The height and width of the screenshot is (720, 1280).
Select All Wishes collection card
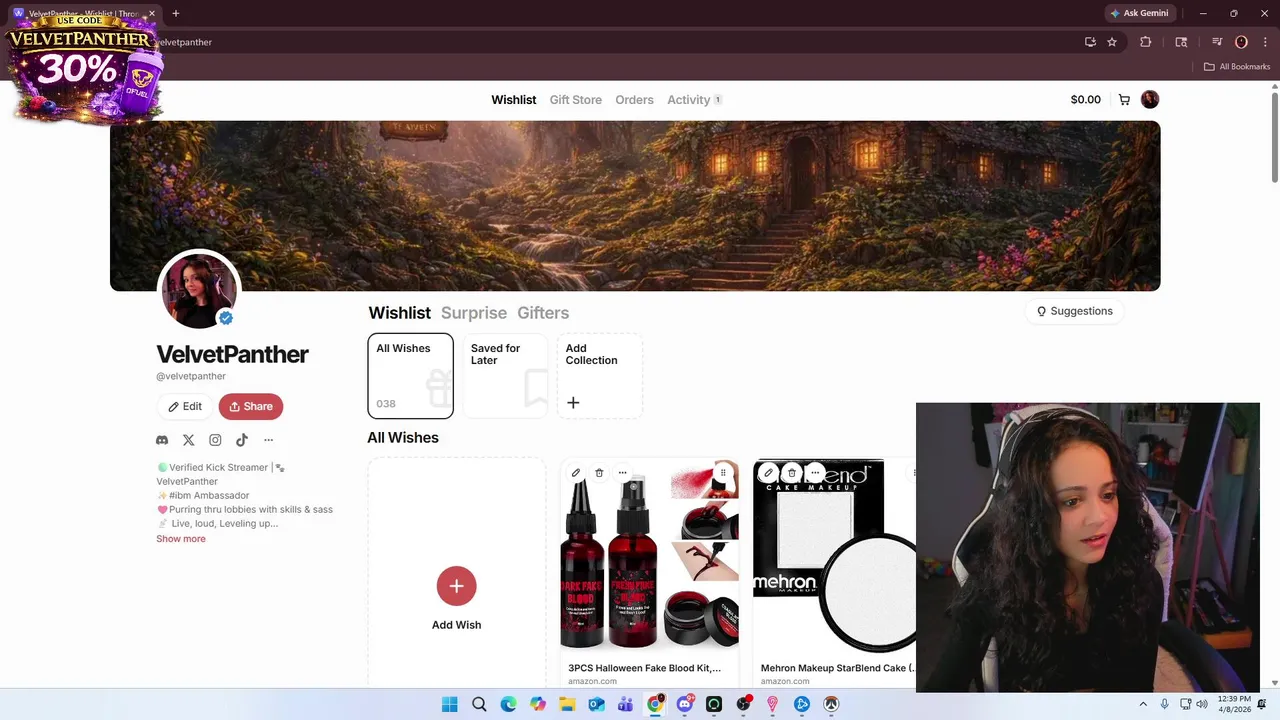(x=410, y=376)
